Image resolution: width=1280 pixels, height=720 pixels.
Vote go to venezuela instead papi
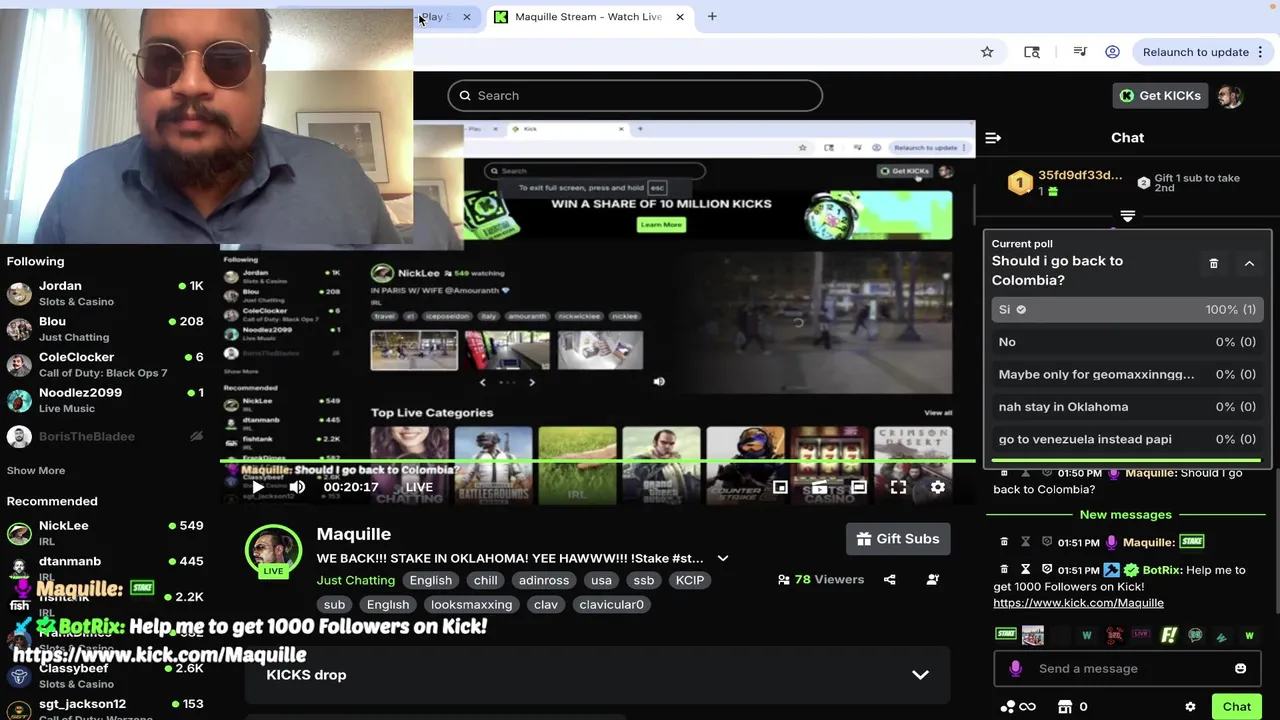tap(1127, 439)
